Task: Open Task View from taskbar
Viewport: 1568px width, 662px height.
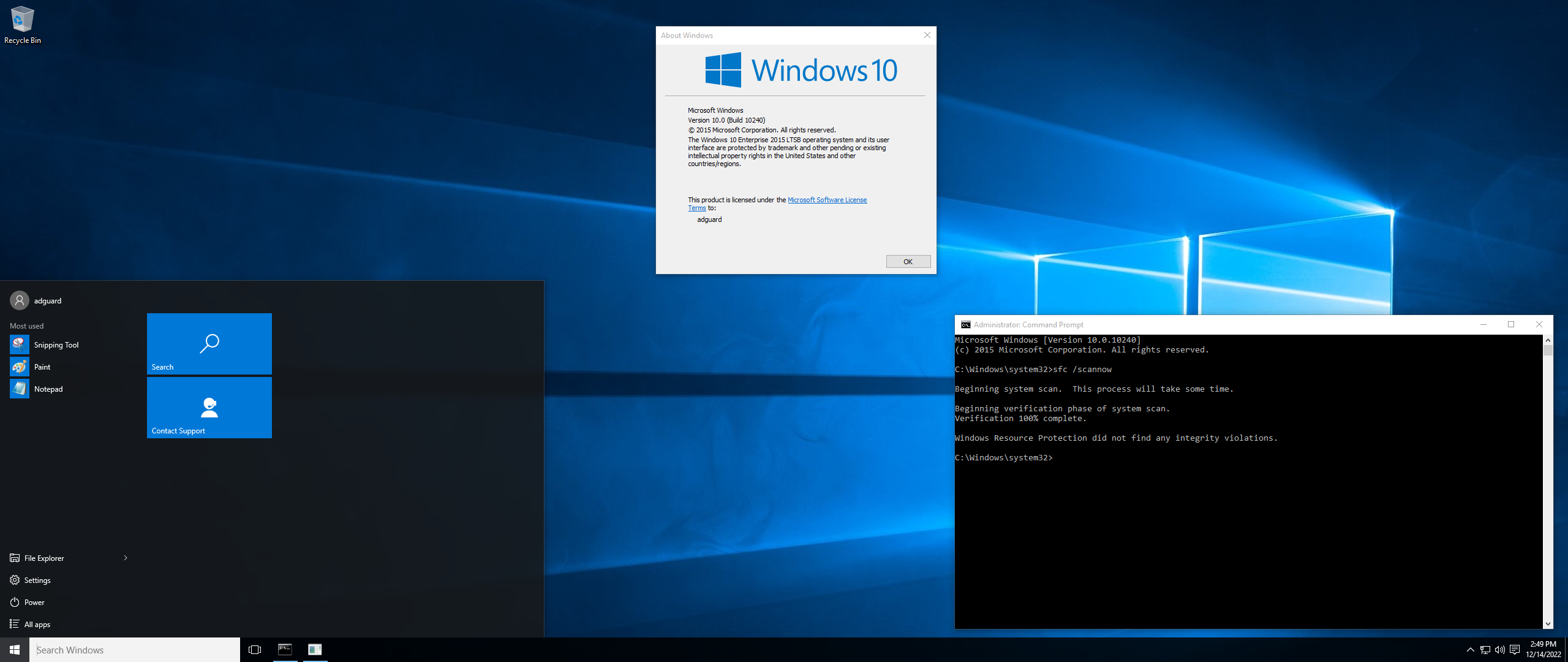Action: tap(255, 650)
